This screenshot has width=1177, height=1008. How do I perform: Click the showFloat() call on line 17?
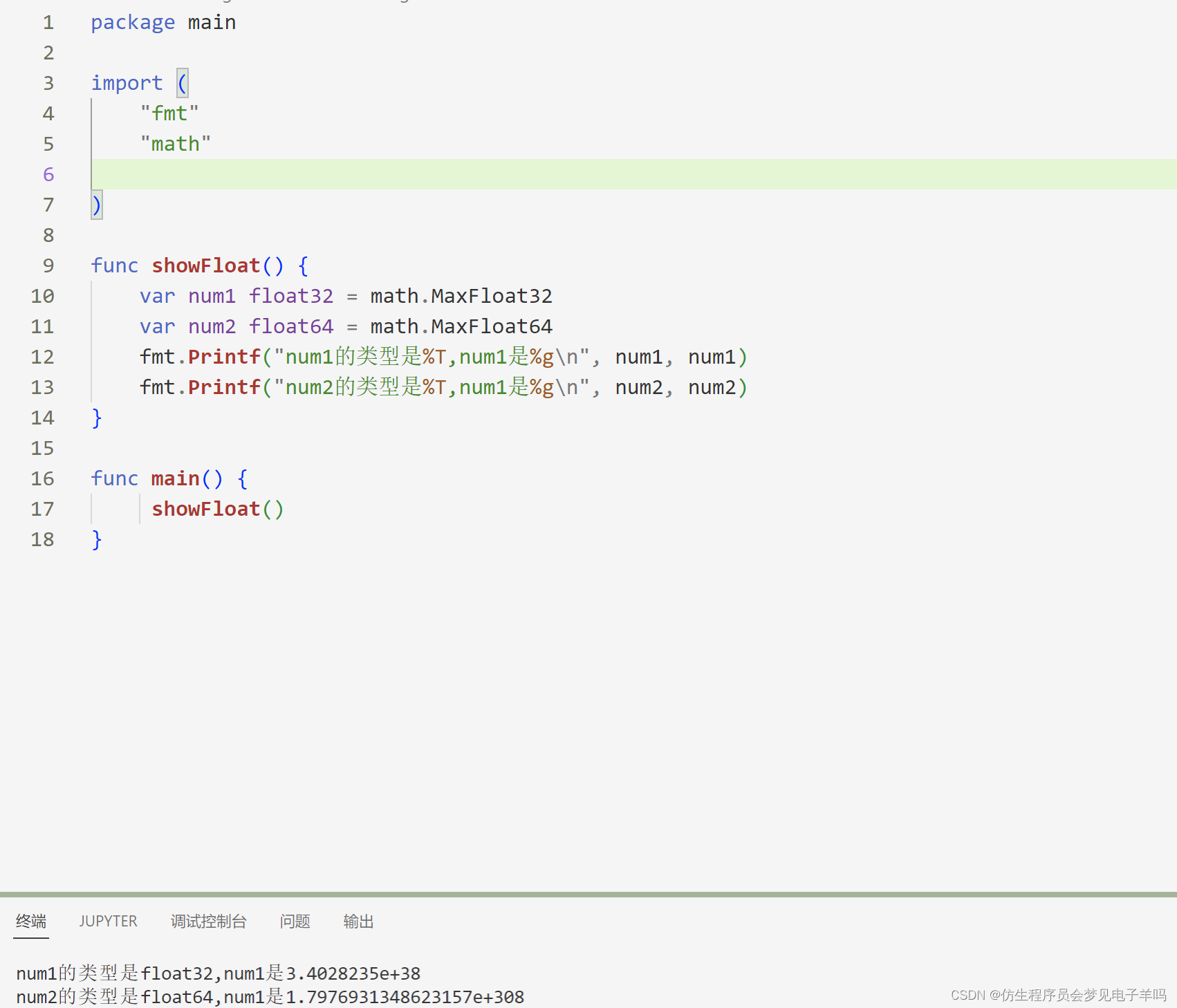(x=218, y=509)
